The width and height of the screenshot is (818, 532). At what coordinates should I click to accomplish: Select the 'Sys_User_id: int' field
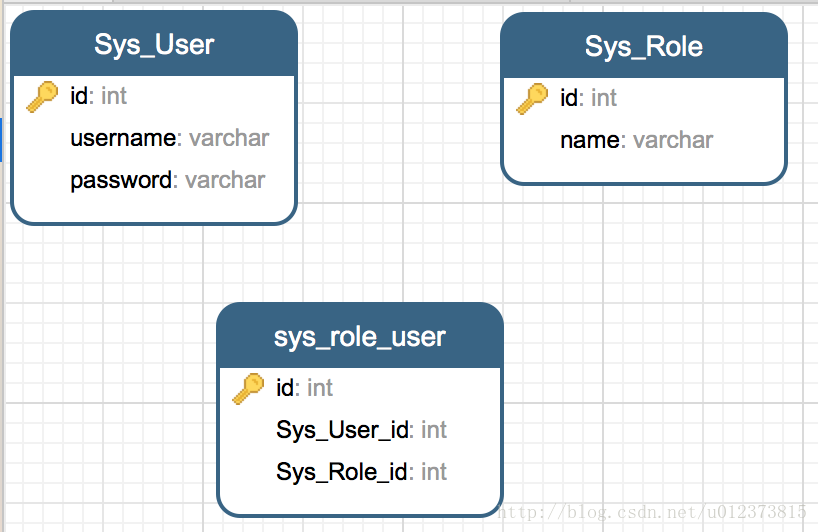tap(360, 430)
